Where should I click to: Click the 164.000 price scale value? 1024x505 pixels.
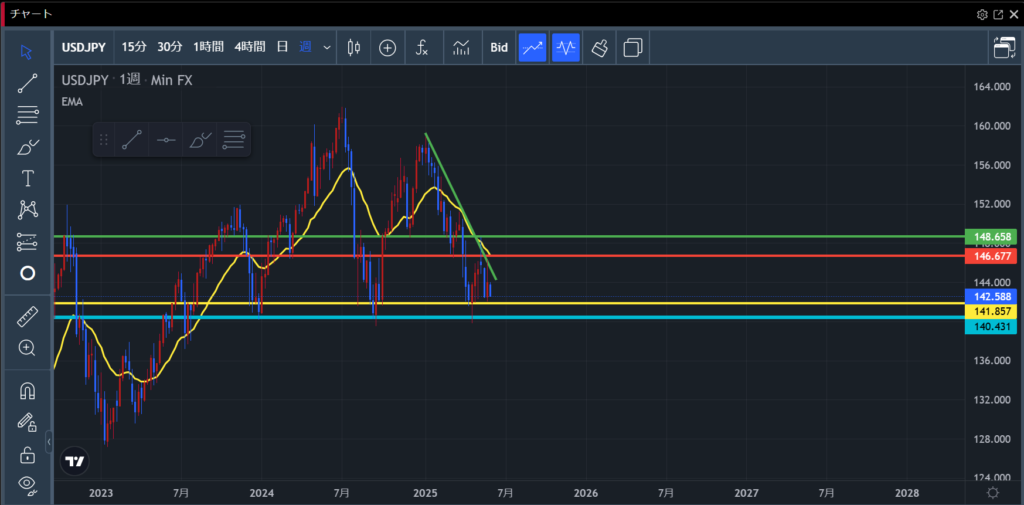992,87
